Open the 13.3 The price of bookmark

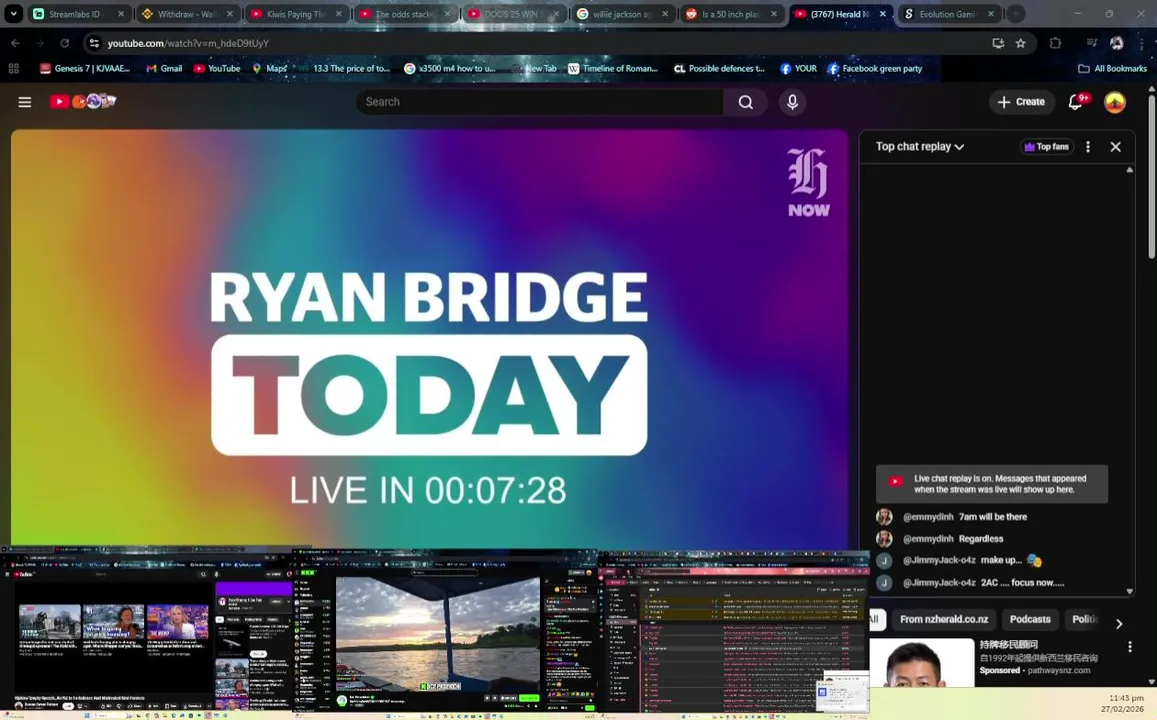[x=344, y=69]
